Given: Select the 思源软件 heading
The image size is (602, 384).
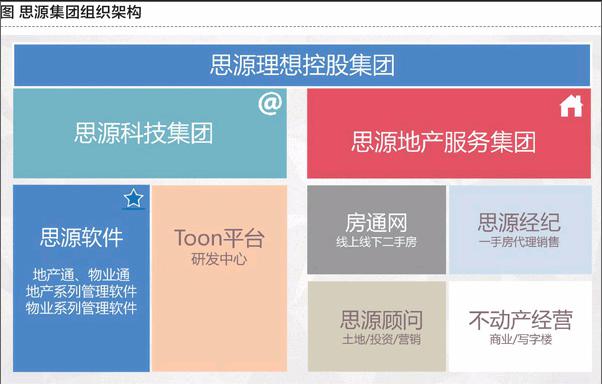Looking at the screenshot, I should click(81, 237).
